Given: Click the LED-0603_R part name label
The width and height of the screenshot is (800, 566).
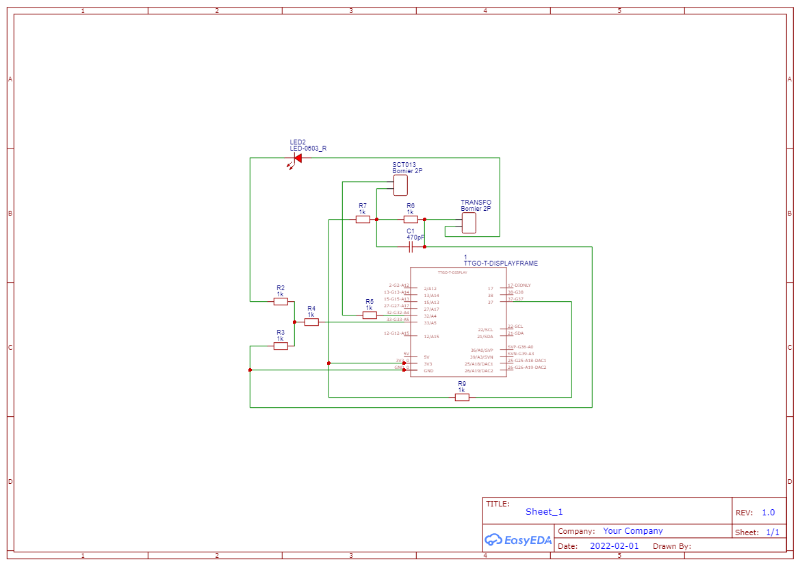Looking at the screenshot, I should (308, 149).
